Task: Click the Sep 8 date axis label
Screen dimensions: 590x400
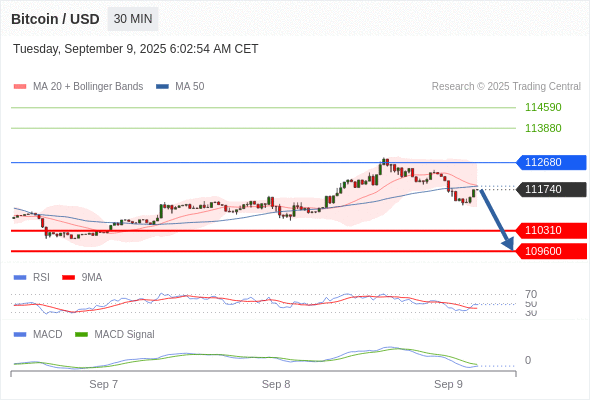Action: (276, 384)
